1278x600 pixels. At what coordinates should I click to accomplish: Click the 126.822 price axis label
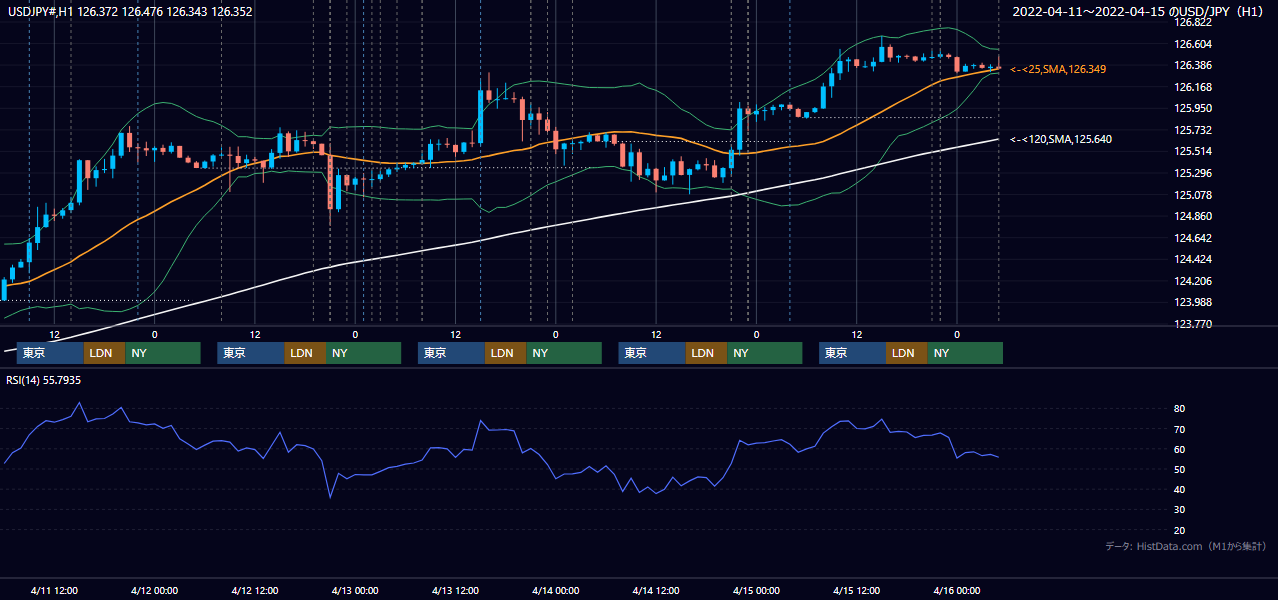[1193, 22]
